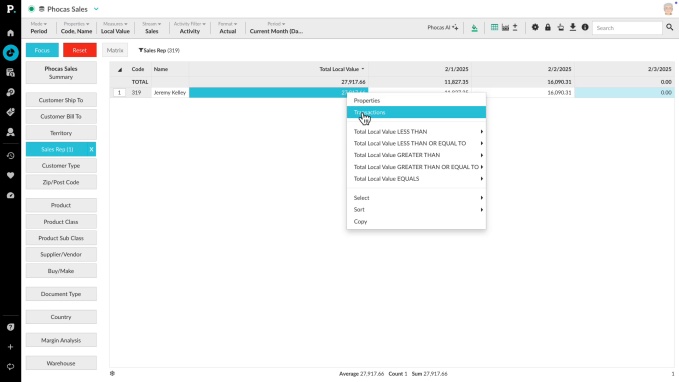This screenshot has height=382, width=679.
Task: Click the Matrix button
Action: (115, 50)
